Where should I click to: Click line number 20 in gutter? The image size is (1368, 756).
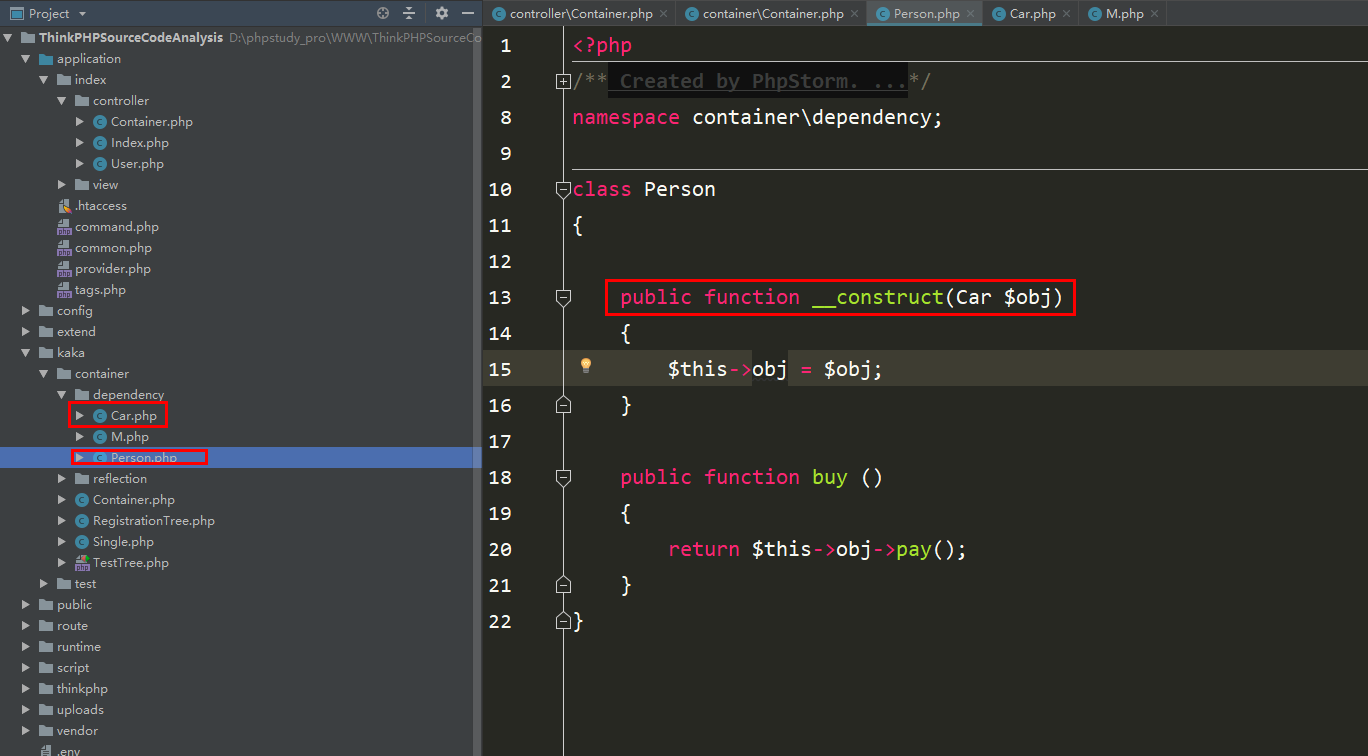click(500, 550)
